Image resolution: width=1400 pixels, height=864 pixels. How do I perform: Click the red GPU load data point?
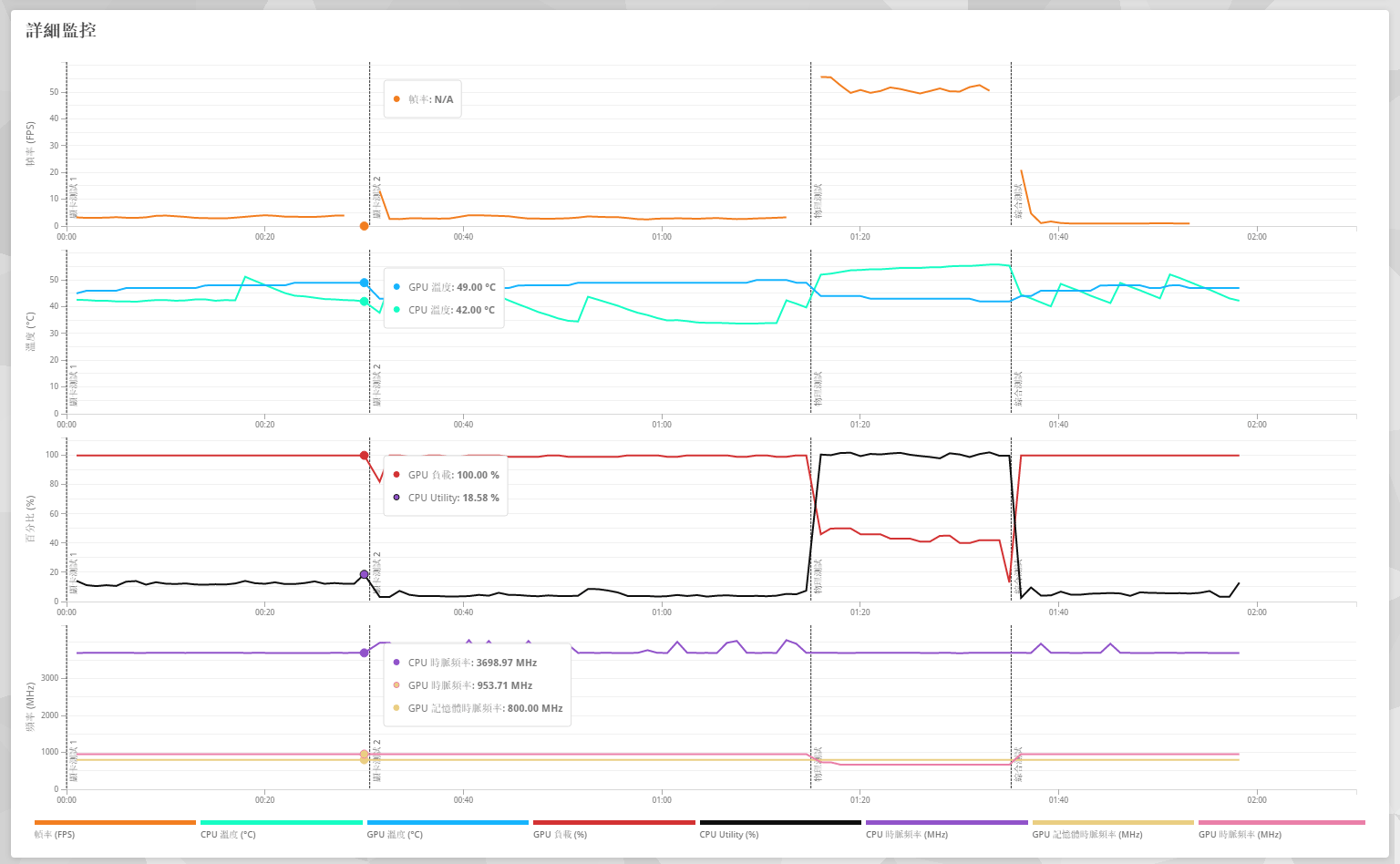point(364,456)
